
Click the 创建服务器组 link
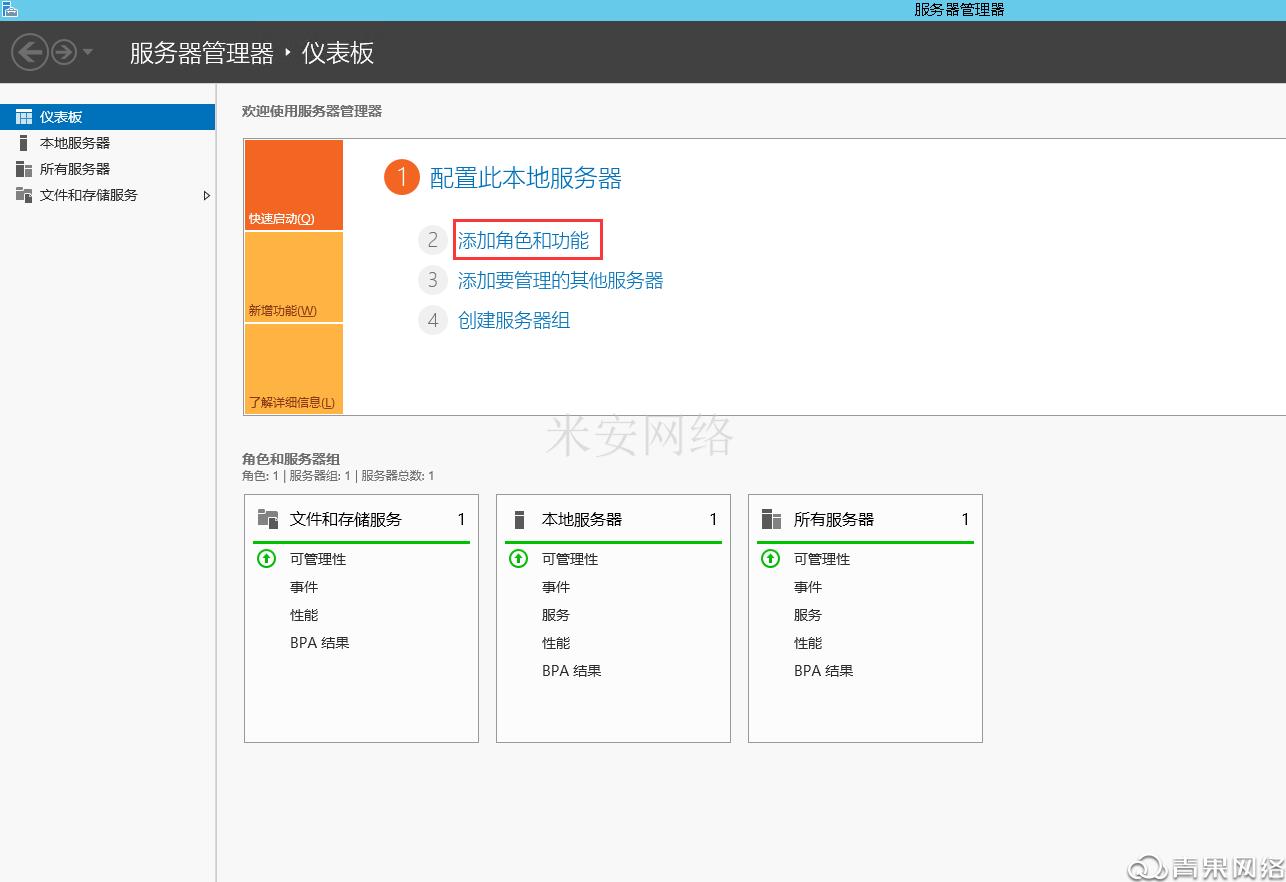tap(514, 320)
